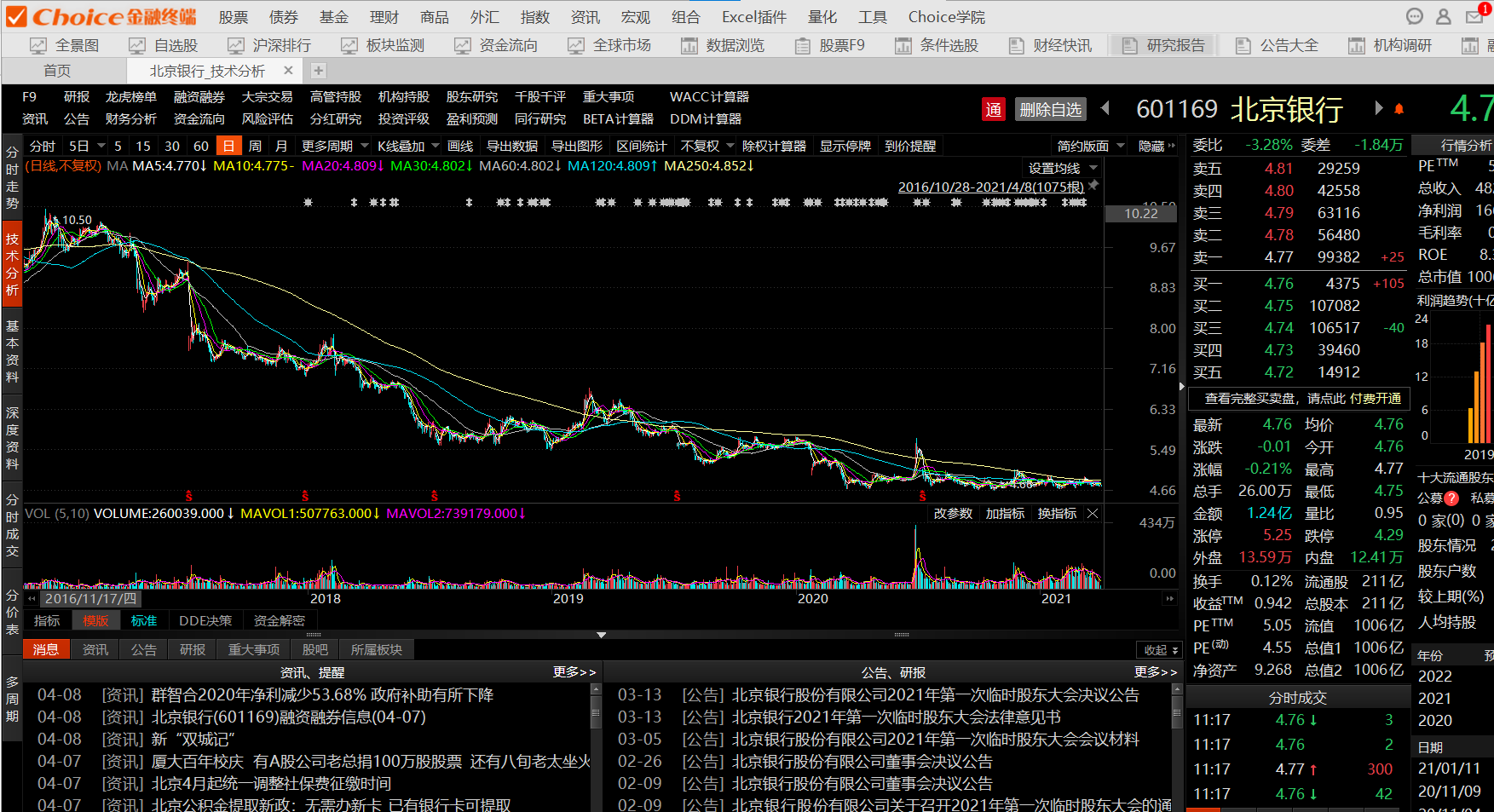Toggle the 标准 indicator mode

pos(144,621)
